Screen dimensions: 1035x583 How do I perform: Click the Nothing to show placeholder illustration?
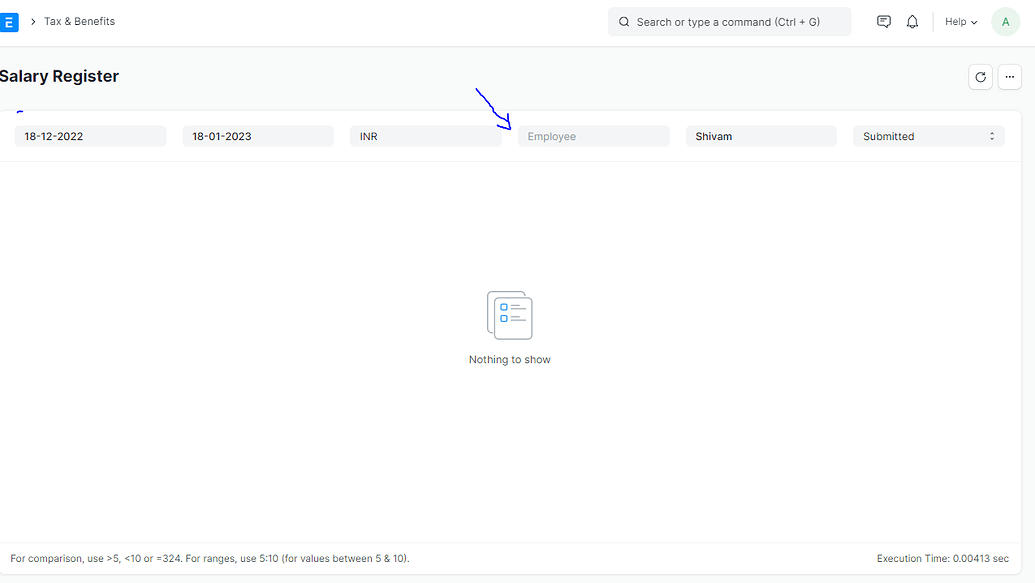pyautogui.click(x=510, y=315)
